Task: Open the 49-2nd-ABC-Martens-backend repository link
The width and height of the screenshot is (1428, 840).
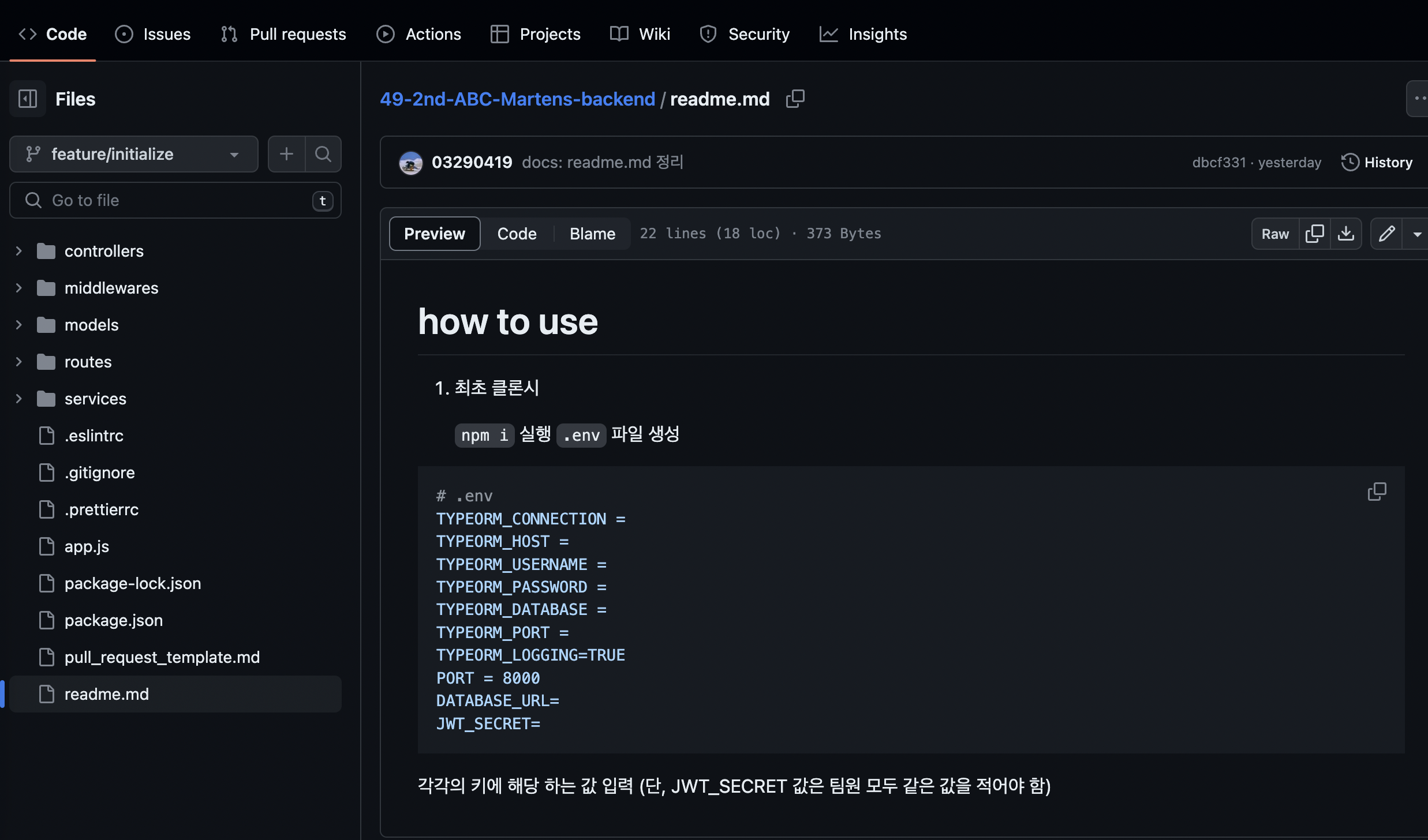Action: coord(517,99)
